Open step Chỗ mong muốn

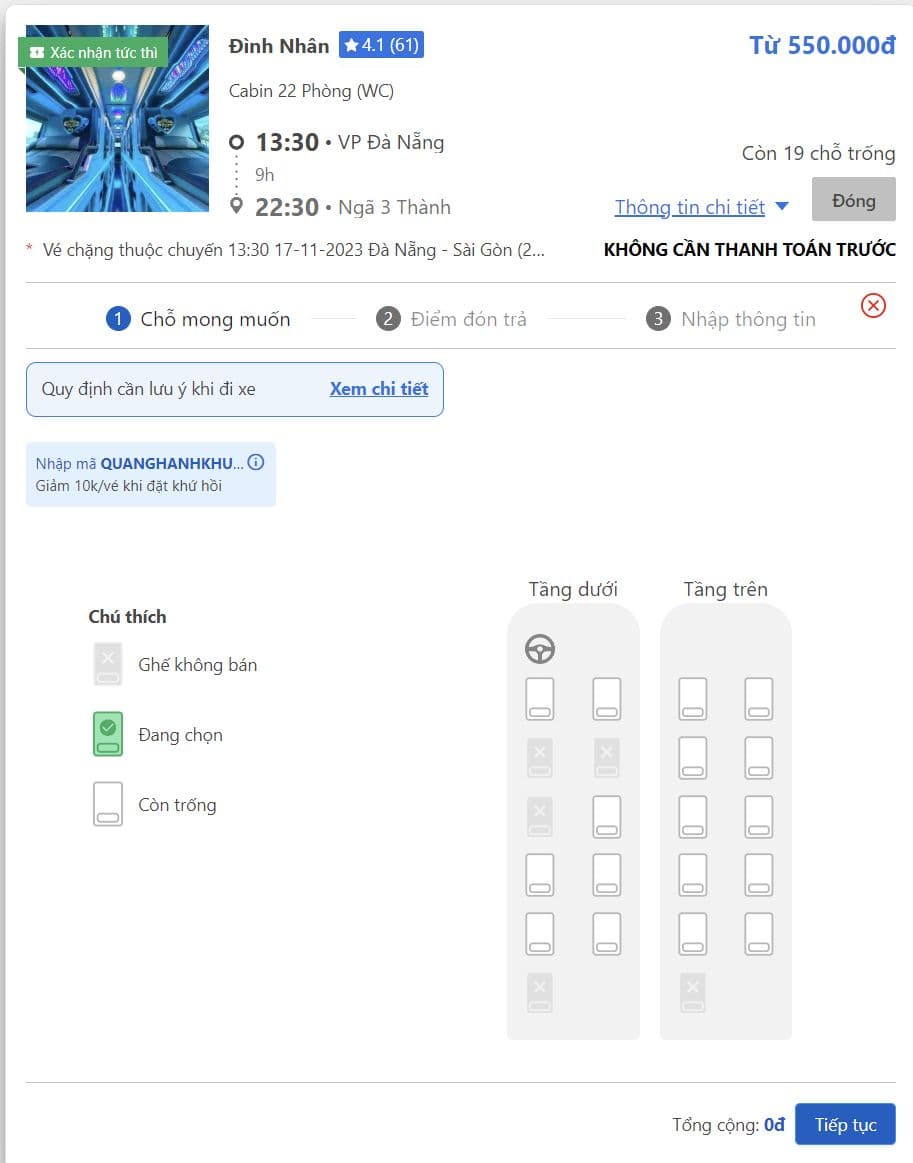click(199, 319)
